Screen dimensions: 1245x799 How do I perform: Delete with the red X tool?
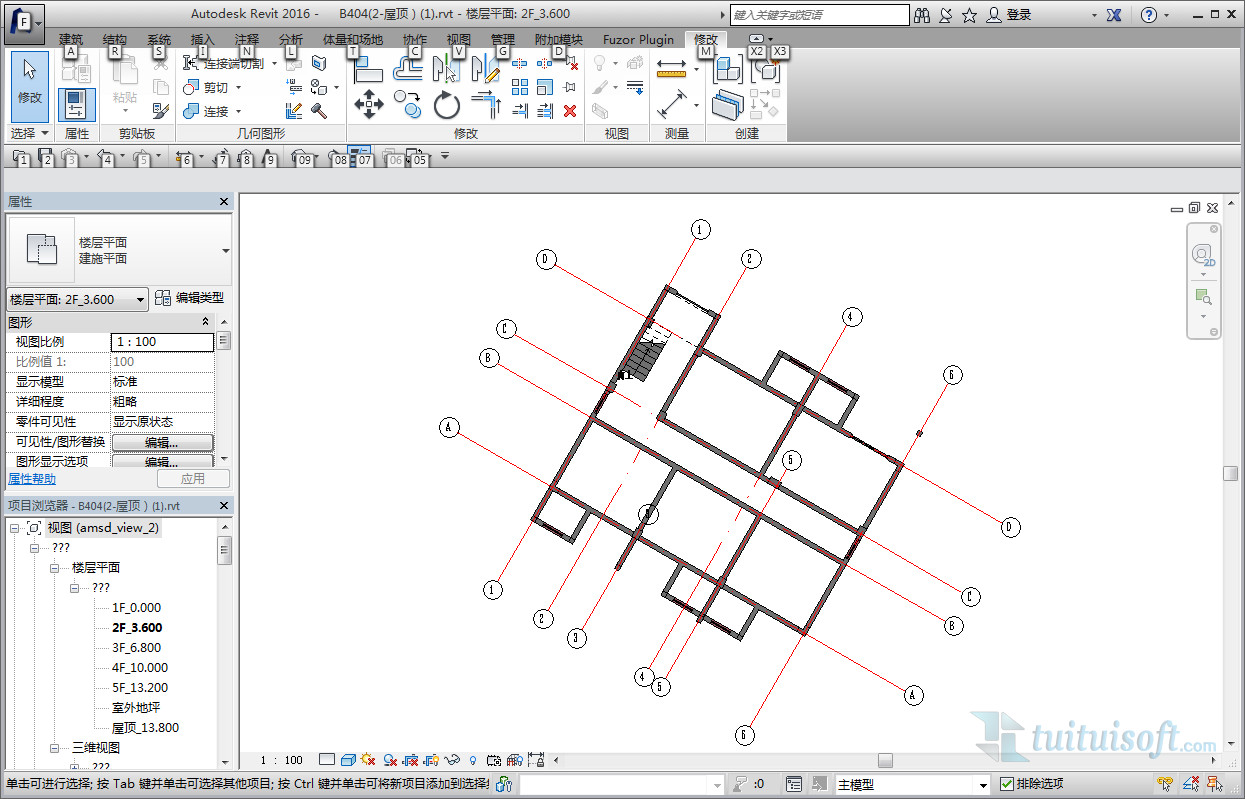570,111
